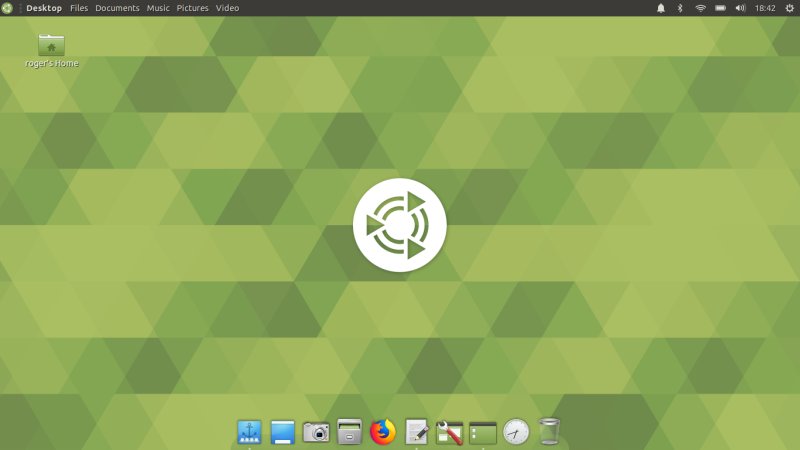Open the clock app in the dock

[516, 432]
